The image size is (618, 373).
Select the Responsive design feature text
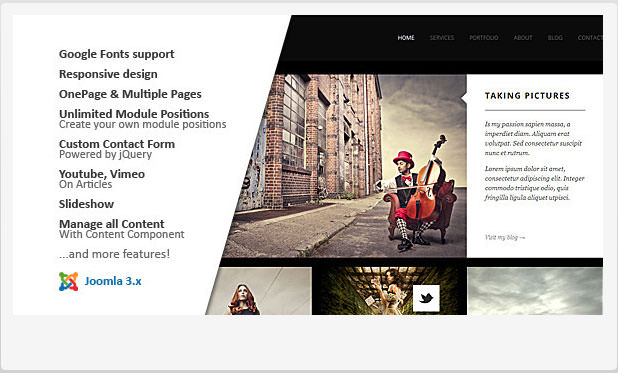(108, 74)
